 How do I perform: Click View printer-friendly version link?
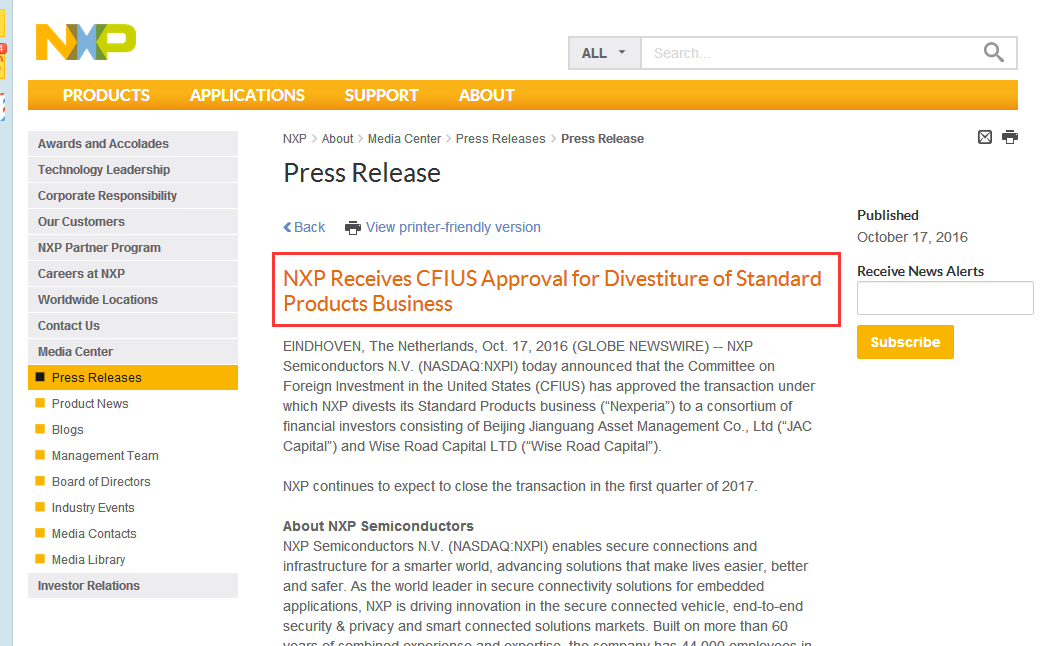(x=453, y=227)
